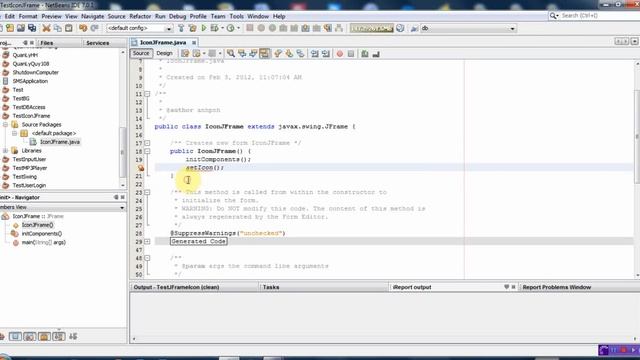Click the Stop Macro Recording icon
The image size is (640, 360).
point(351,53)
